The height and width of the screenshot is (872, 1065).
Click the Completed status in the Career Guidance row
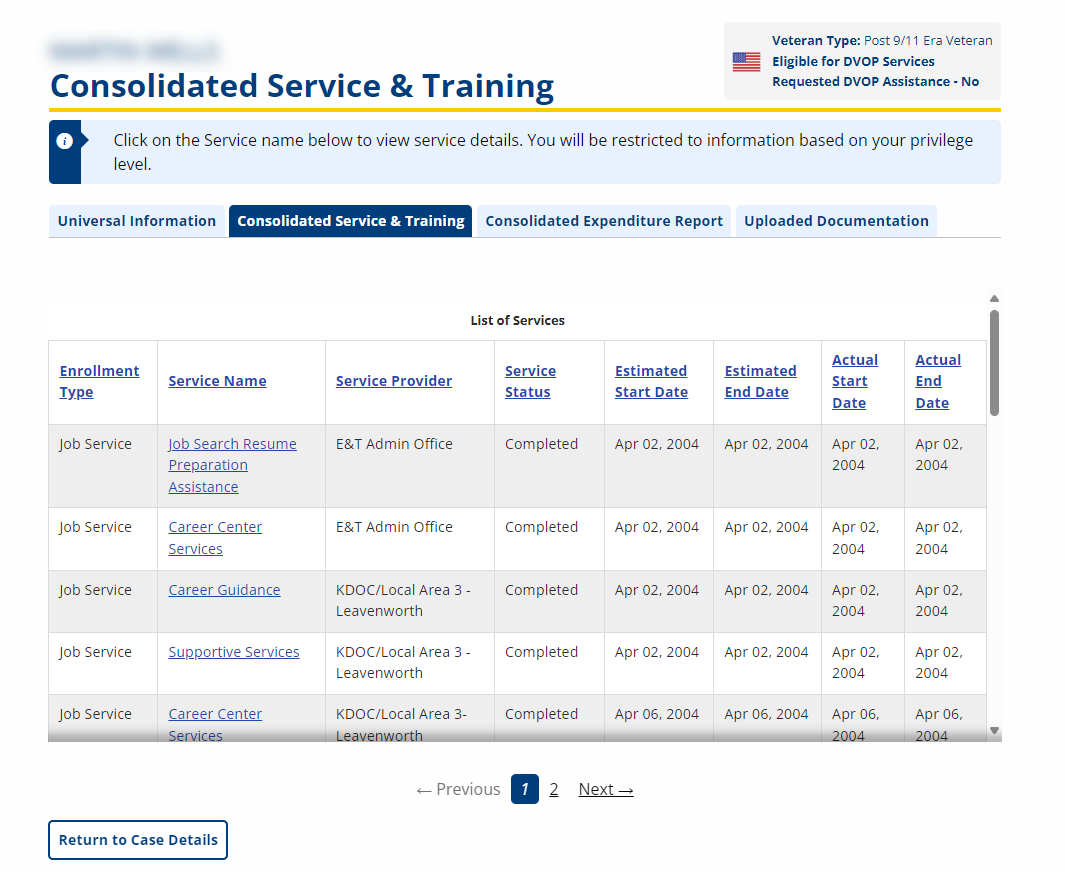541,590
